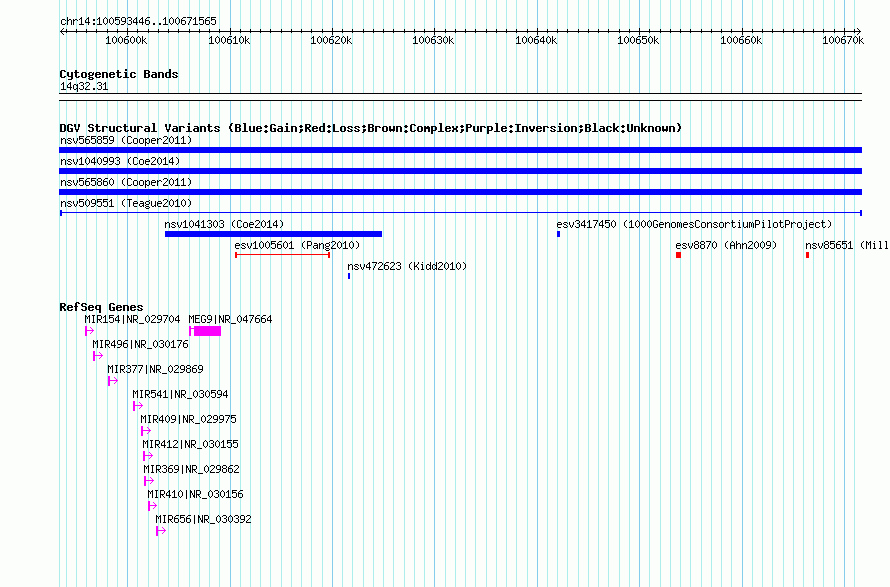The height and width of the screenshot is (587, 890).
Task: Select the nsv565860 blue gain bar
Action: [460, 192]
